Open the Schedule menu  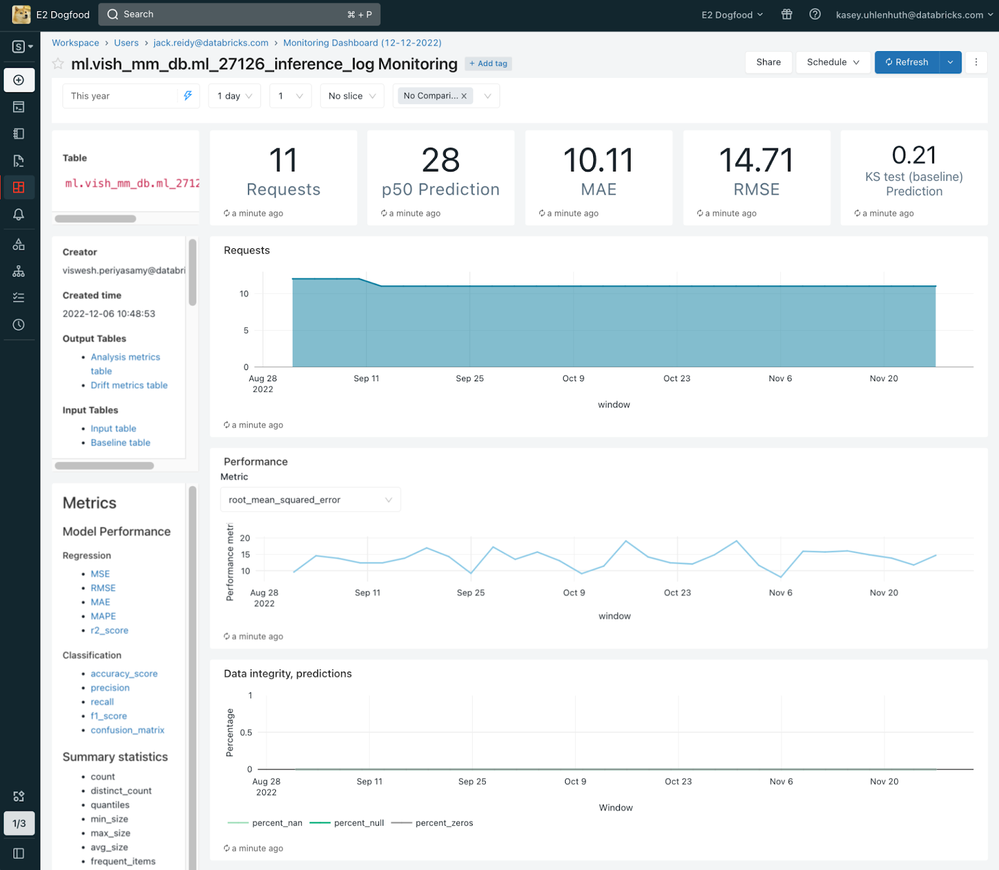(833, 62)
